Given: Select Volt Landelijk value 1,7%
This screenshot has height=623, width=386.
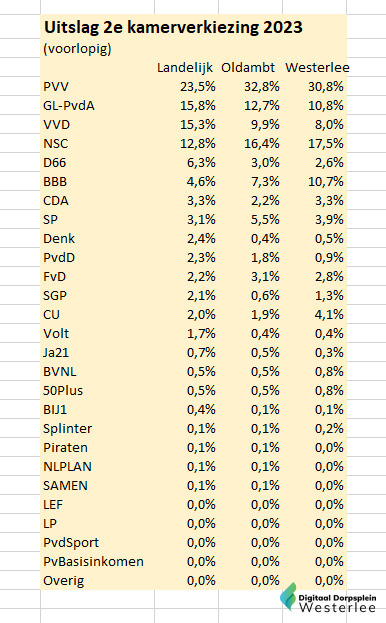Looking at the screenshot, I should (201, 333).
